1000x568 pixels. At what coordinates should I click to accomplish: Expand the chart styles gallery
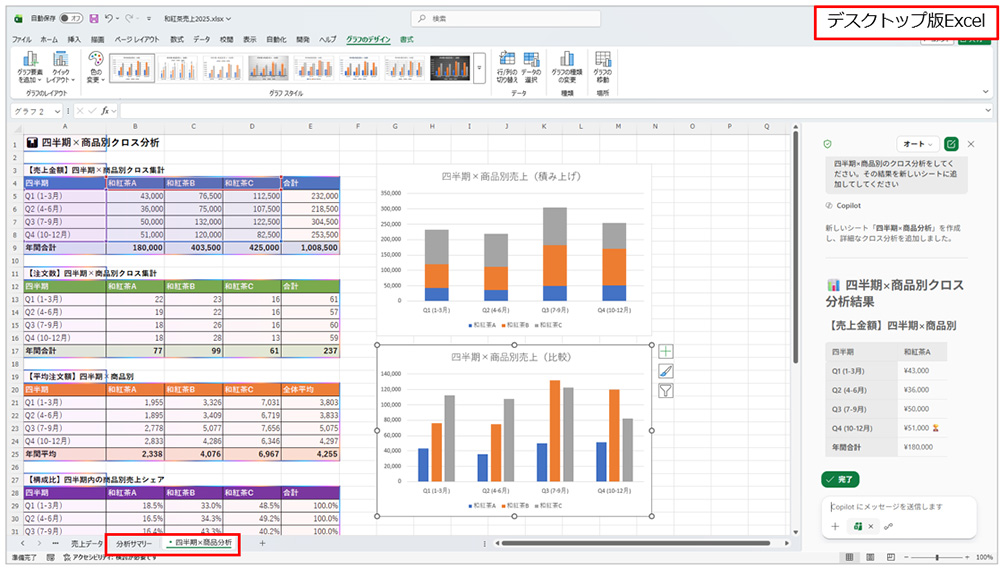pos(479,68)
